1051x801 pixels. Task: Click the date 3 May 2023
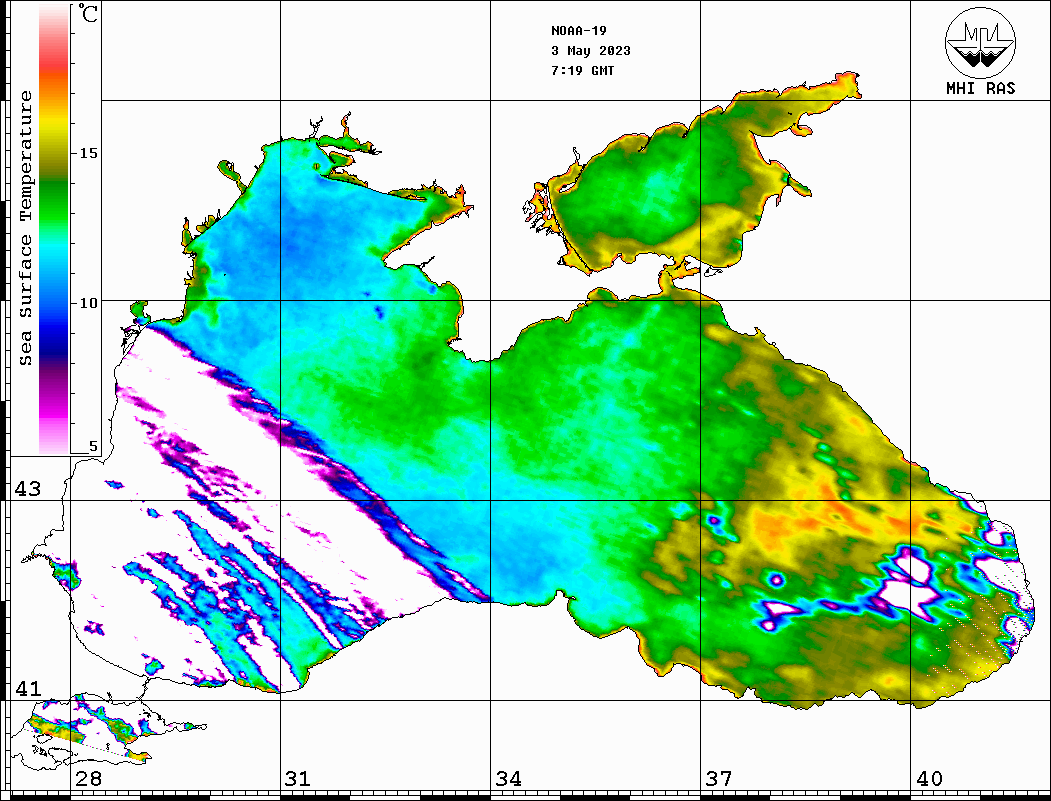(x=590, y=51)
